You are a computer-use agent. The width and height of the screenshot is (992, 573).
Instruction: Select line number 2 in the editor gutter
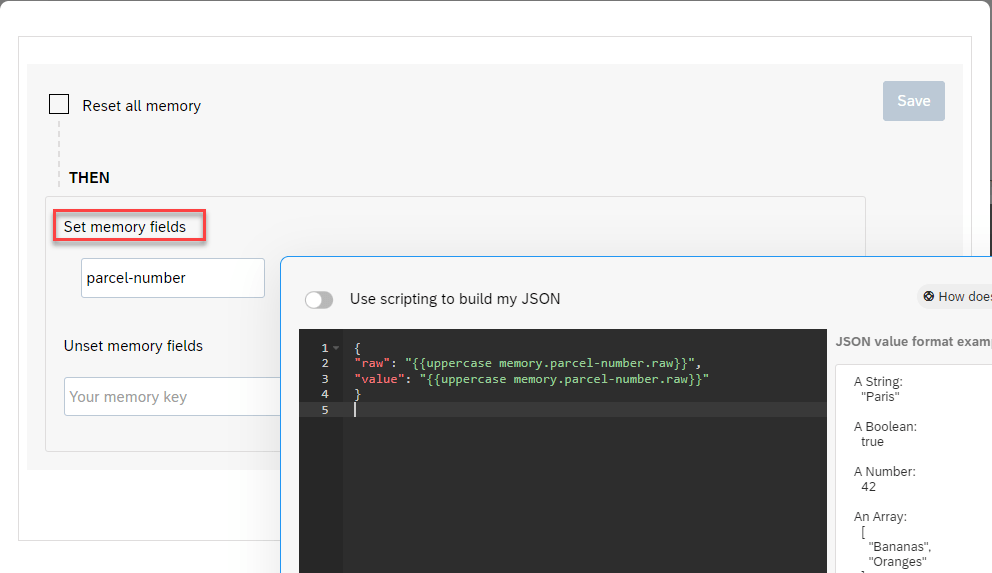coord(325,363)
